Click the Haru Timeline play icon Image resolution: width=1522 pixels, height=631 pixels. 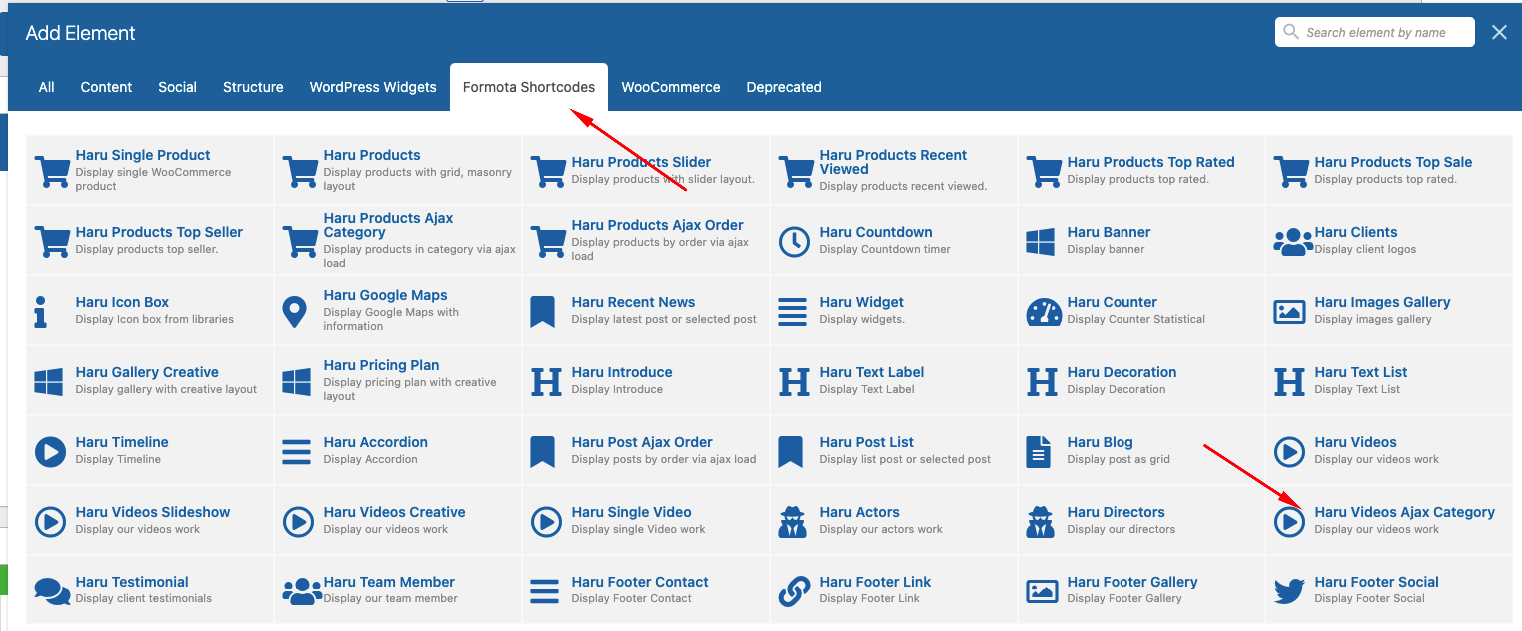(50, 451)
